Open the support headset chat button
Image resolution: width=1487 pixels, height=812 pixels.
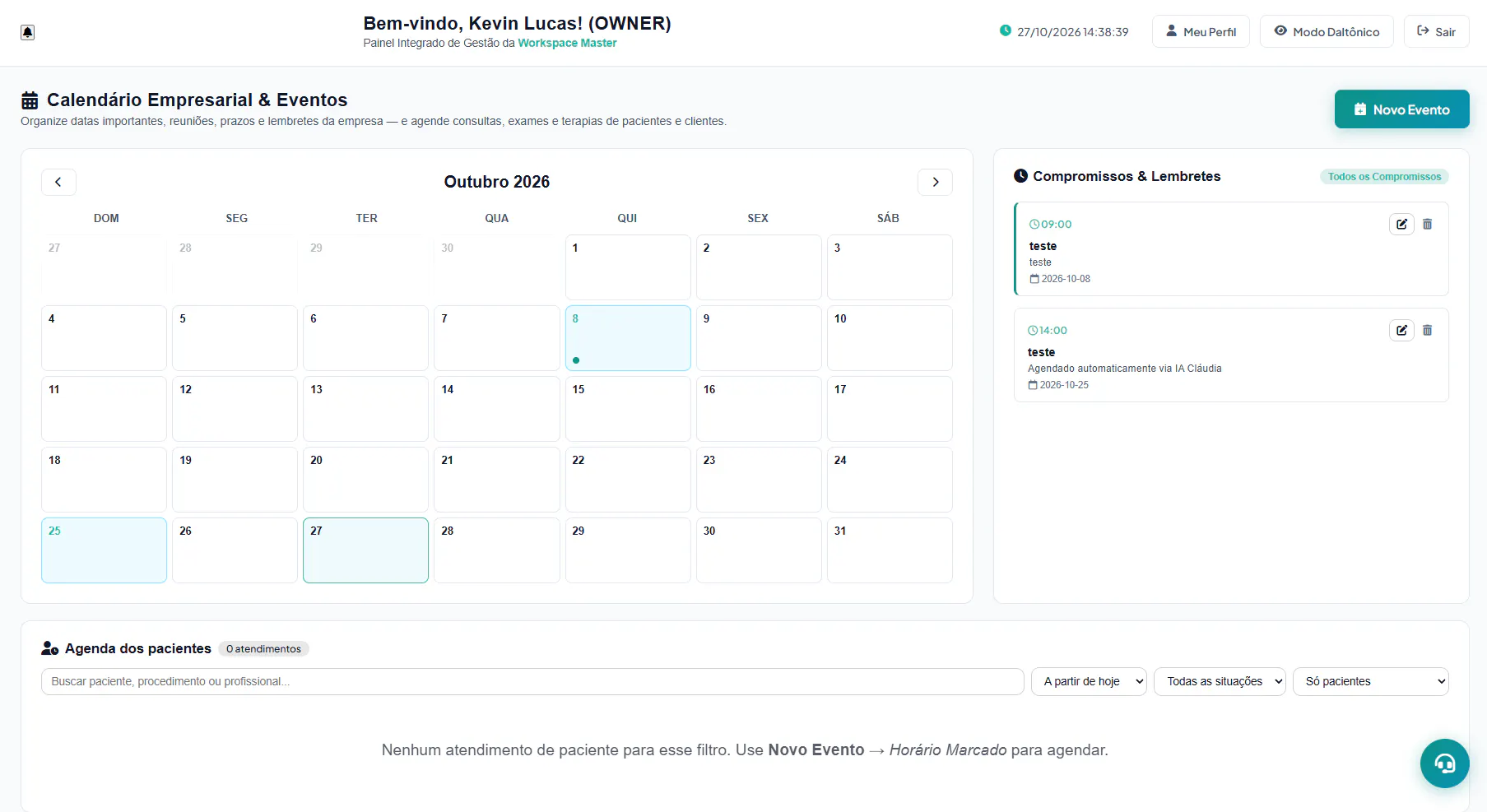click(1444, 763)
